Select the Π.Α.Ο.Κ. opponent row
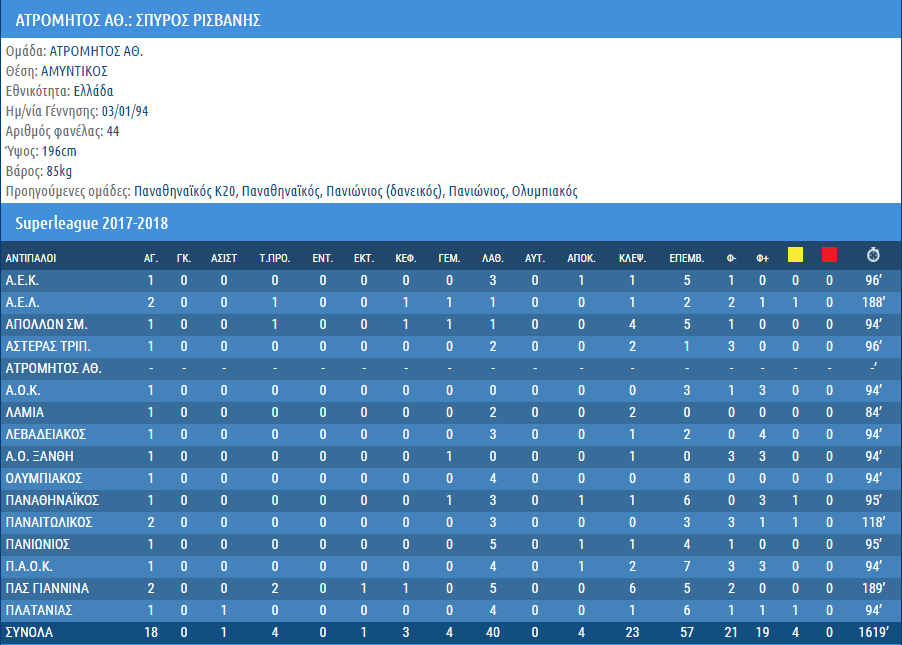902x645 pixels. pyautogui.click(x=451, y=566)
